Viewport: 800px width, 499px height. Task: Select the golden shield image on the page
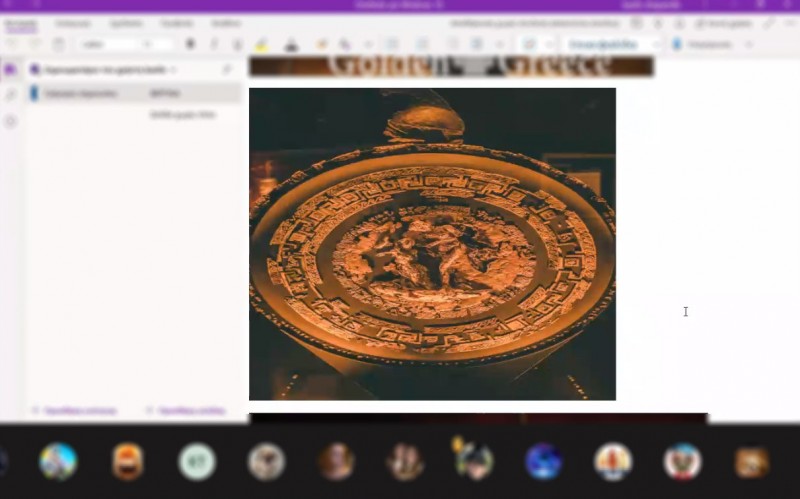[432, 244]
